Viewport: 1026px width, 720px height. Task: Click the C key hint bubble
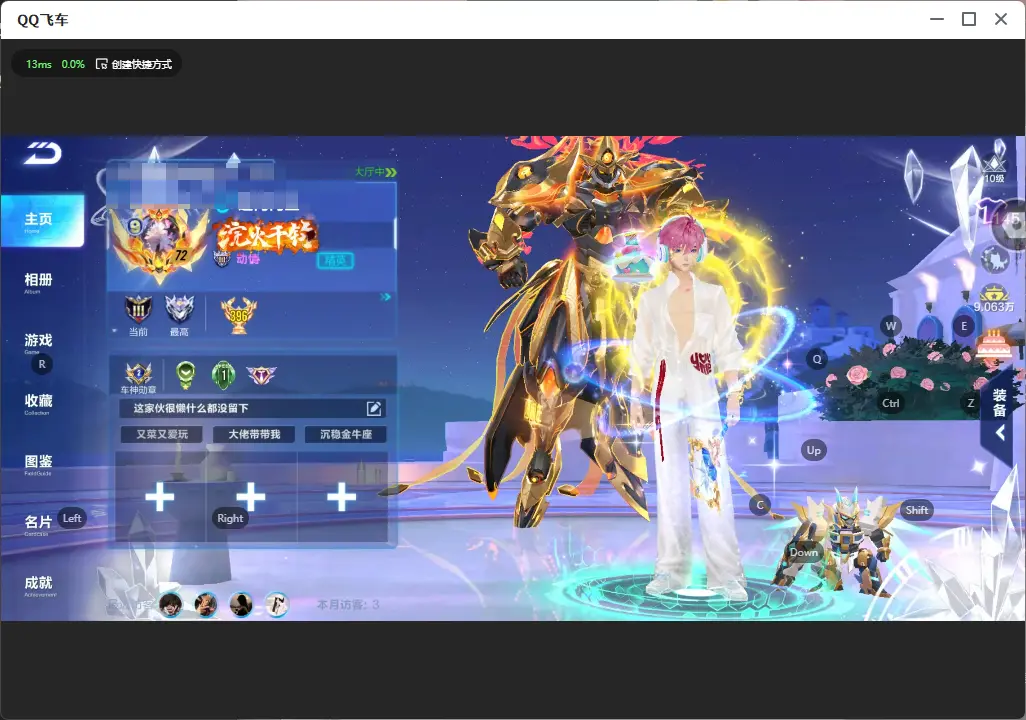760,505
